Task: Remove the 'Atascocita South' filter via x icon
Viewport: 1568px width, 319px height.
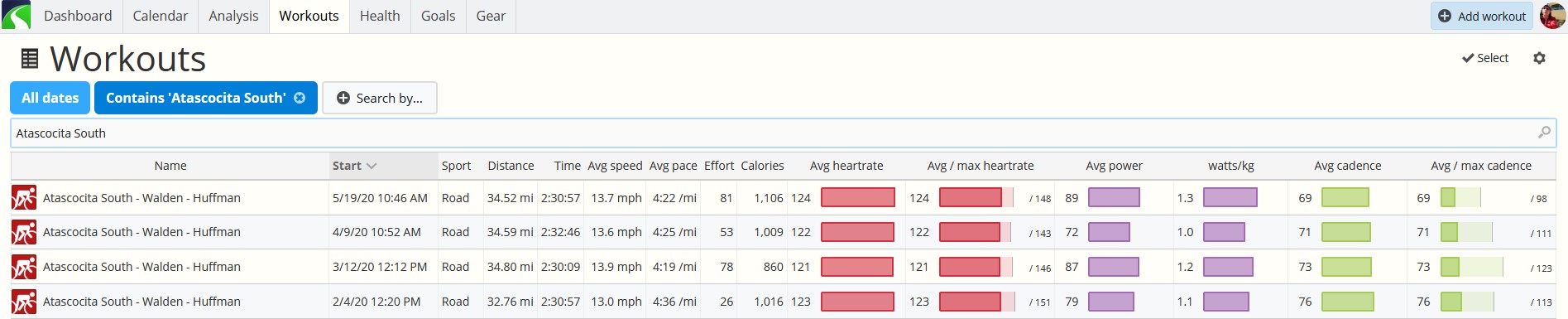Action: [300, 98]
